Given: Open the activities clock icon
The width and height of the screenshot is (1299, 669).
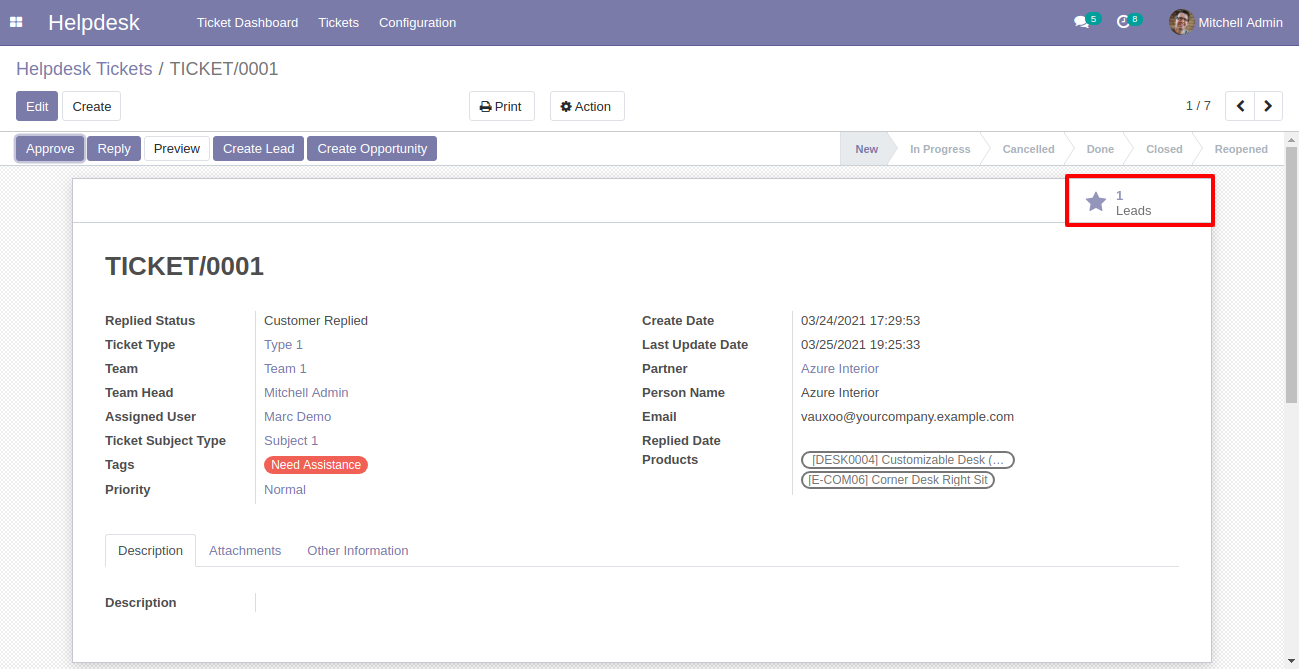Looking at the screenshot, I should pos(1124,22).
